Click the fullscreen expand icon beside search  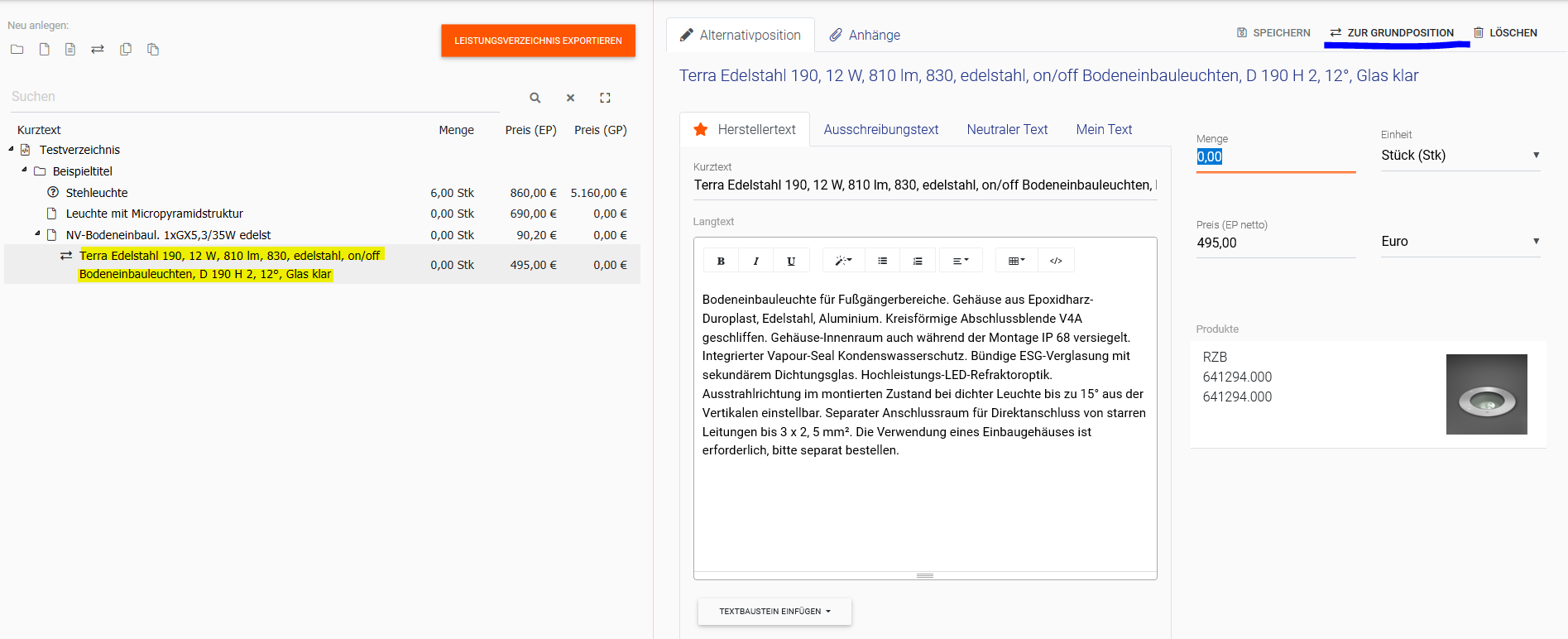pyautogui.click(x=605, y=98)
